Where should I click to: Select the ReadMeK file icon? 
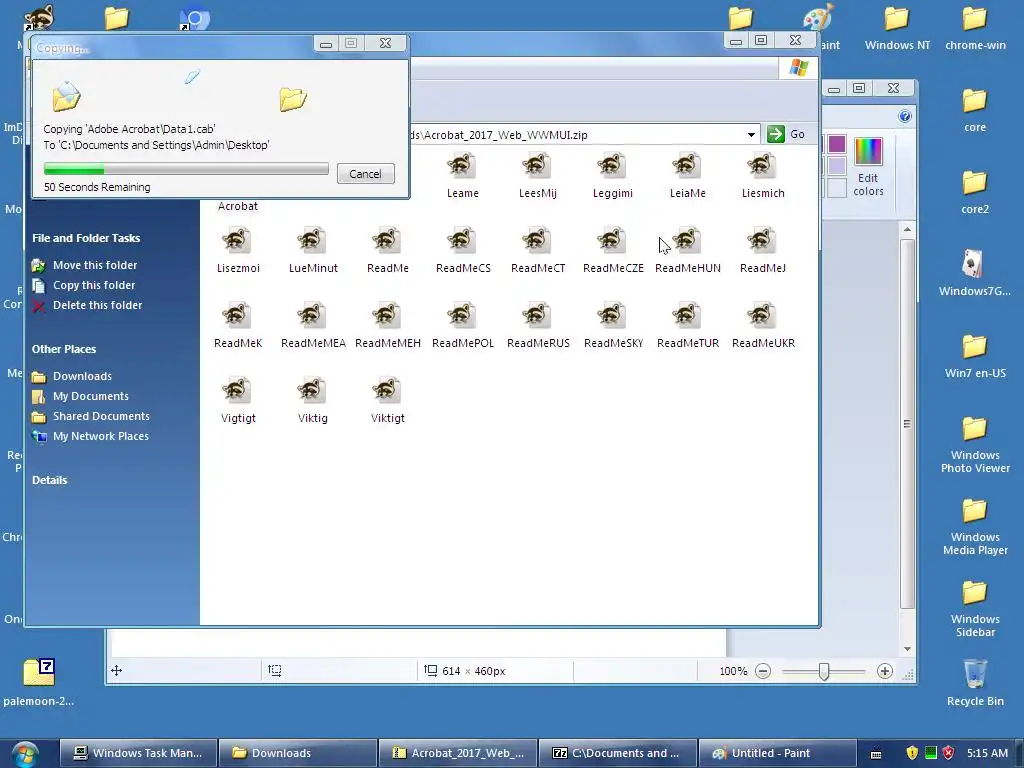pyautogui.click(x=238, y=316)
